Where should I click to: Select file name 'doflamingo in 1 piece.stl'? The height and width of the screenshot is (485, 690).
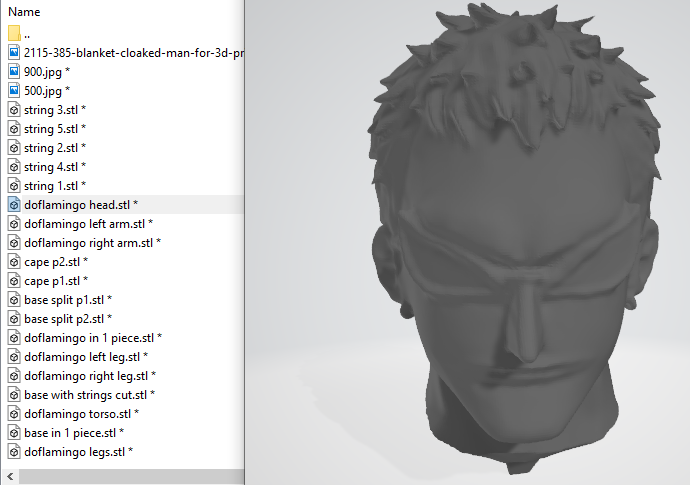89,338
